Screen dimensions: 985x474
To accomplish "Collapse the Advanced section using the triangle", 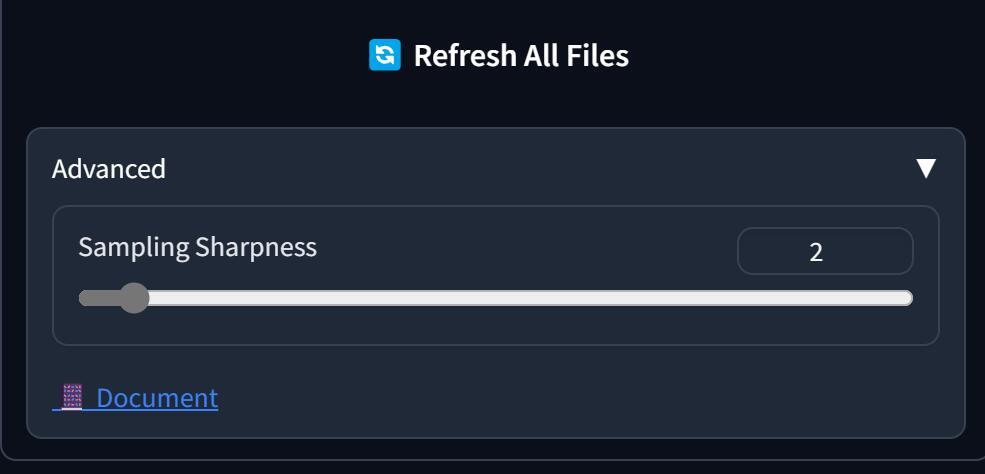I will pos(926,168).
